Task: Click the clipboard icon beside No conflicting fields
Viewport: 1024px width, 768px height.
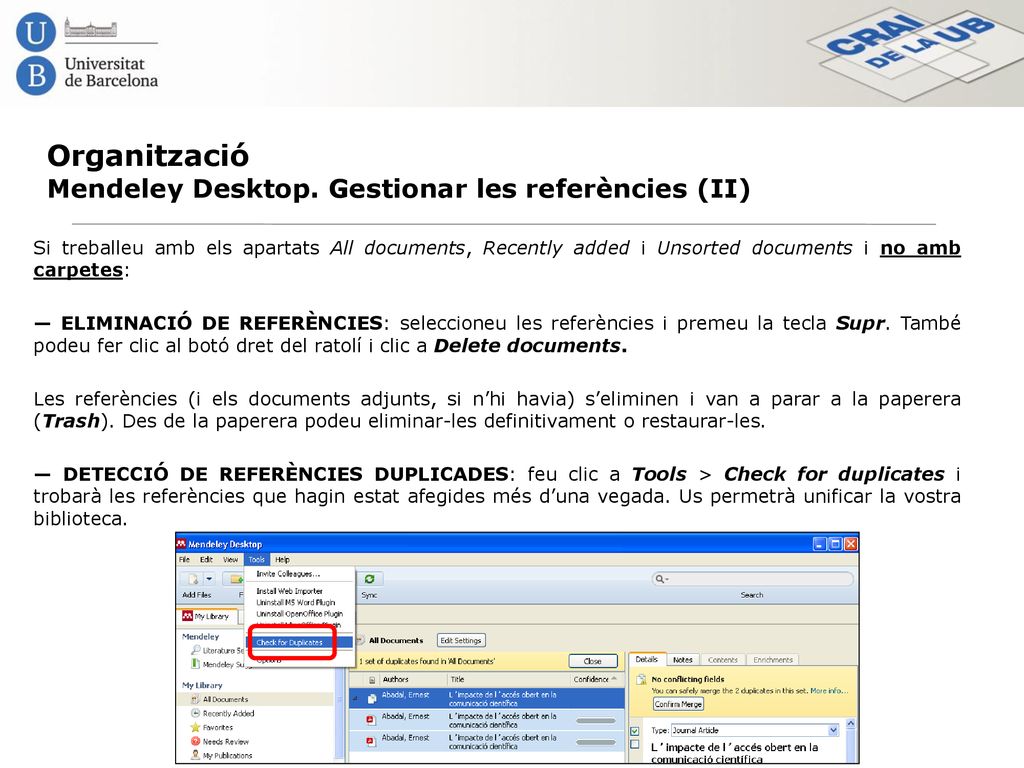Action: [x=642, y=680]
